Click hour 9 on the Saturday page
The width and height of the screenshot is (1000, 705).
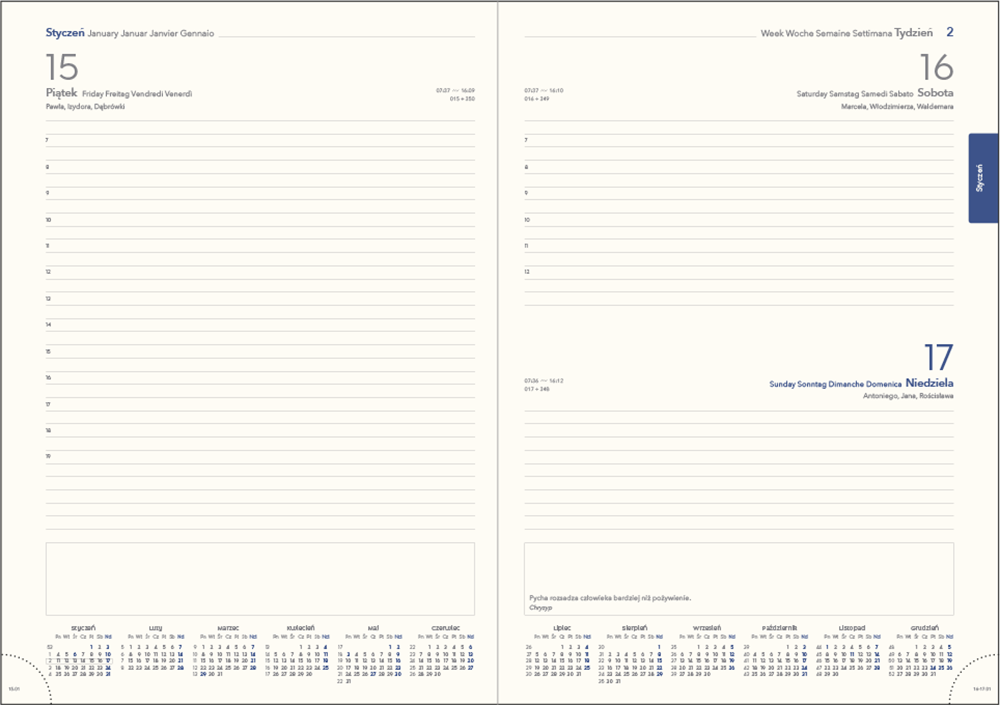526,193
